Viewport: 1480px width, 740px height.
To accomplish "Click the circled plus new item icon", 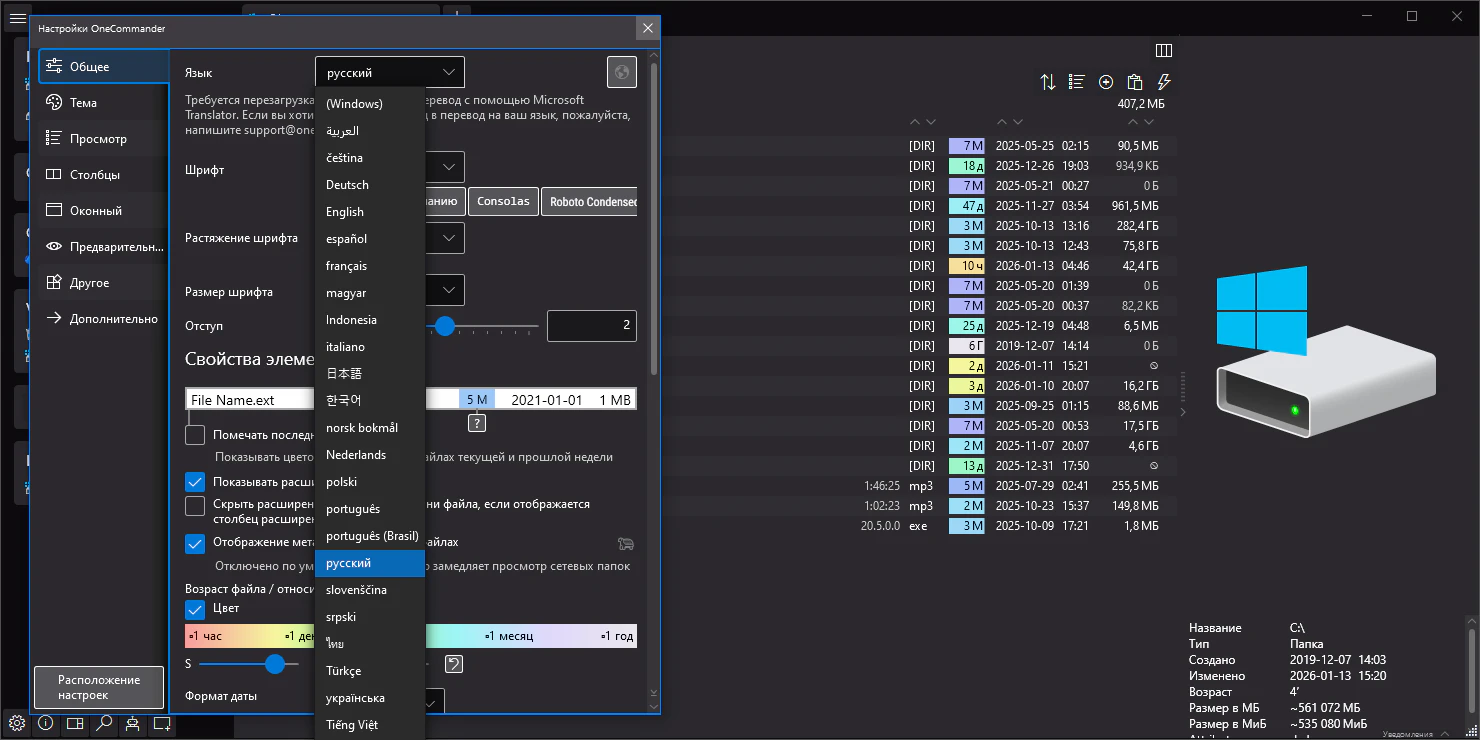I will [x=1106, y=82].
